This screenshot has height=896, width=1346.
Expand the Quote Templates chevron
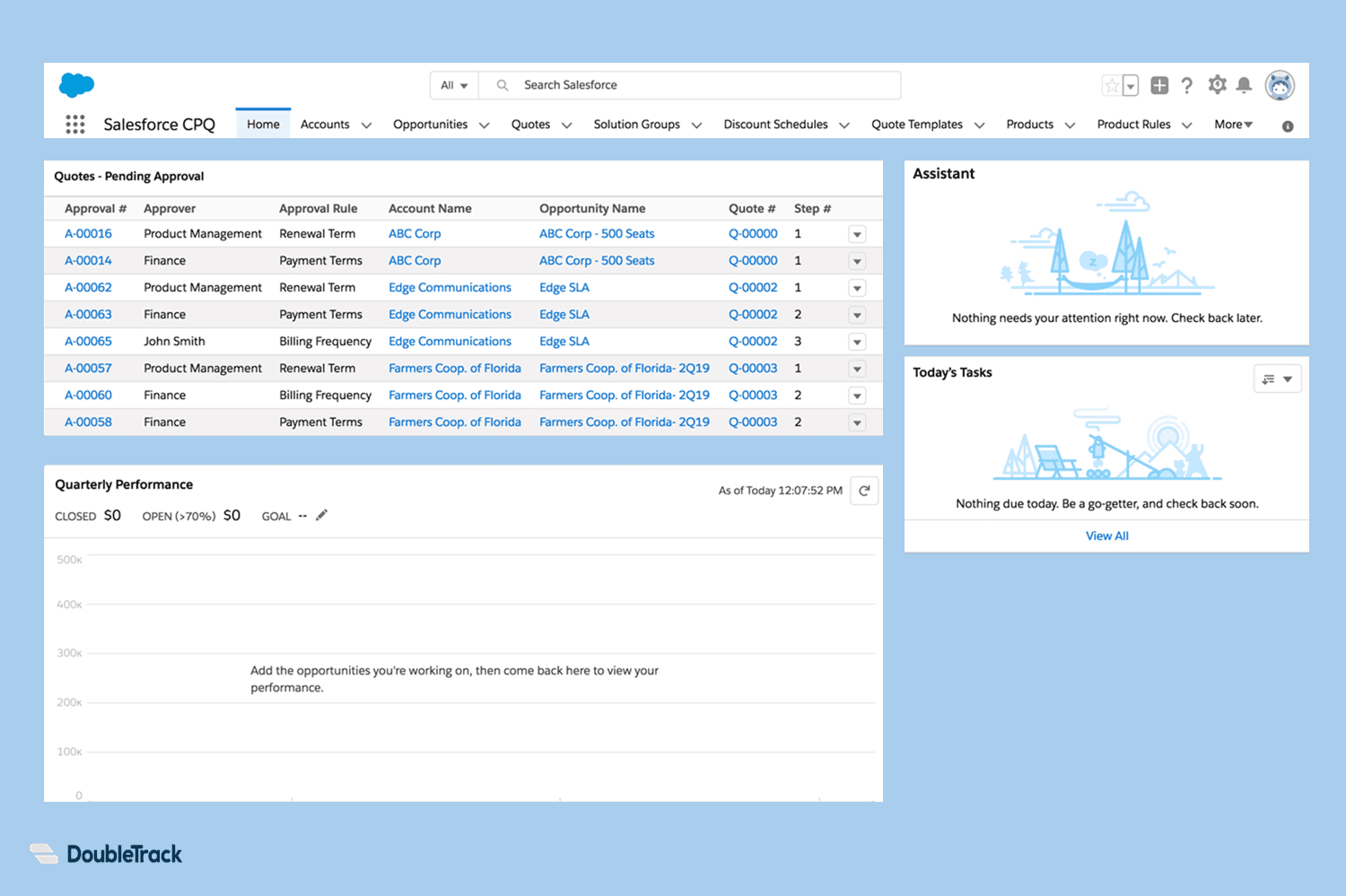pos(979,126)
